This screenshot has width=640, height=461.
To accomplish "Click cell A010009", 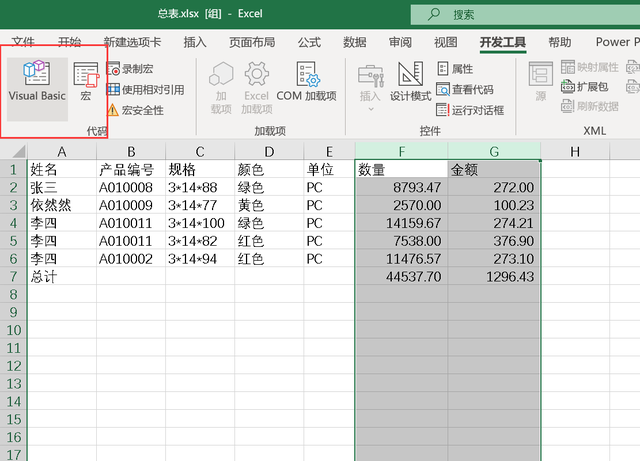I will (131, 205).
